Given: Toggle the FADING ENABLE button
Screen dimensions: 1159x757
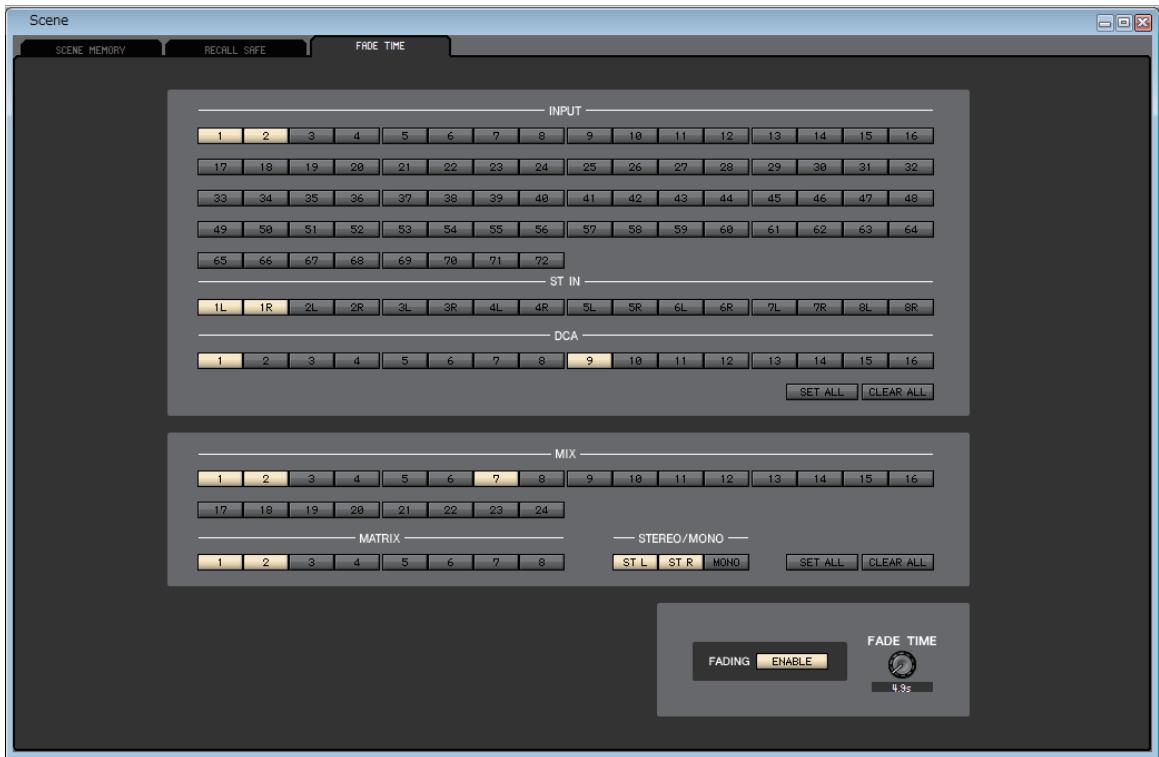Looking at the screenshot, I should click(792, 662).
